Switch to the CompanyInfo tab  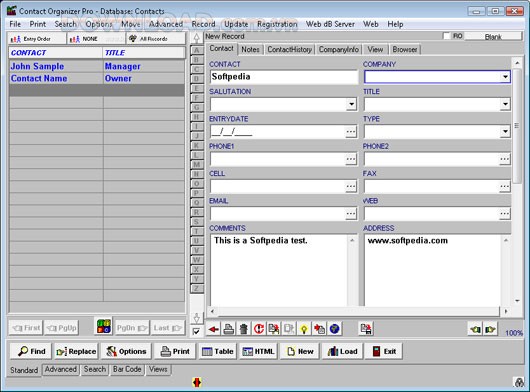339,49
